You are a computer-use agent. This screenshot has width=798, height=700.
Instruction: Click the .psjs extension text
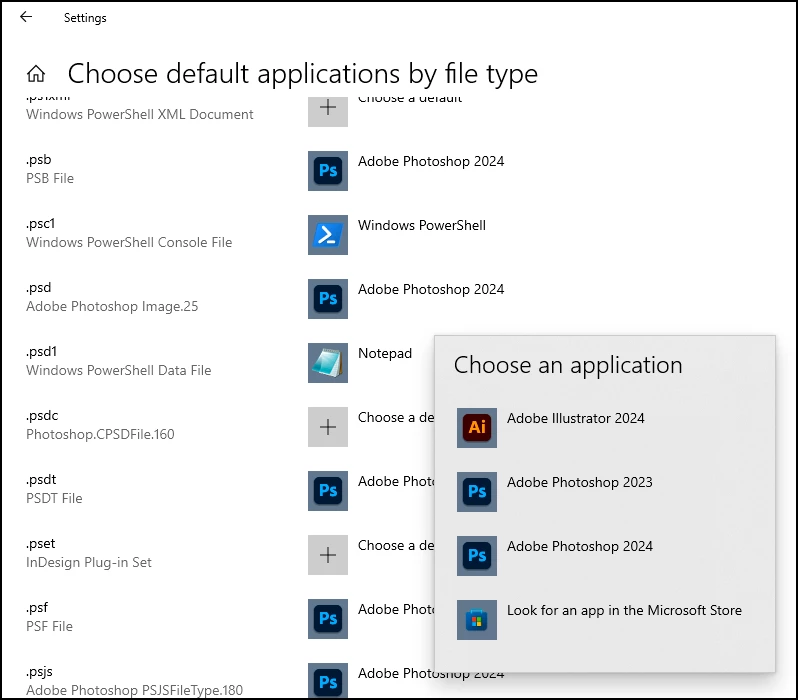click(x=39, y=672)
